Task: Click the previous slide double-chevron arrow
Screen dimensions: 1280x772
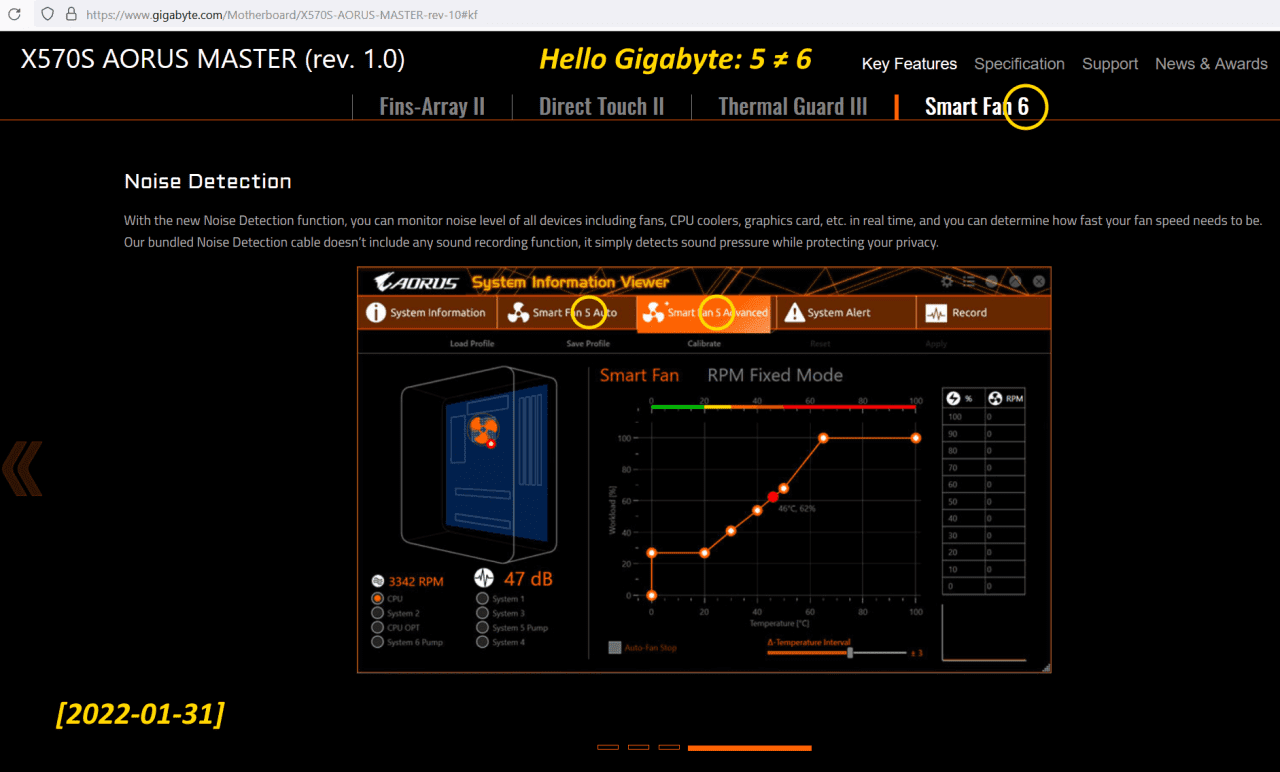Action: tap(22, 469)
